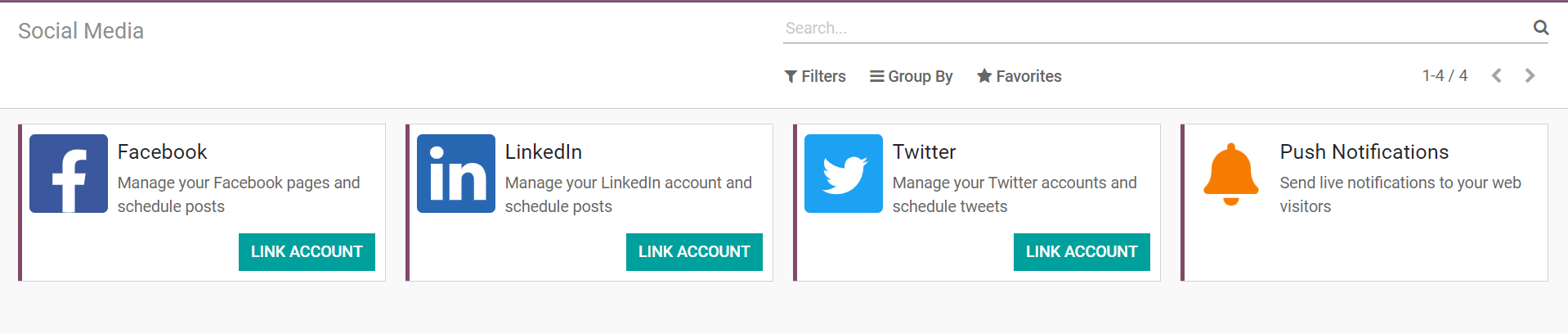Click the 1-4 / 4 pager counter
Screen dimensions: 1568x334
tap(1445, 76)
